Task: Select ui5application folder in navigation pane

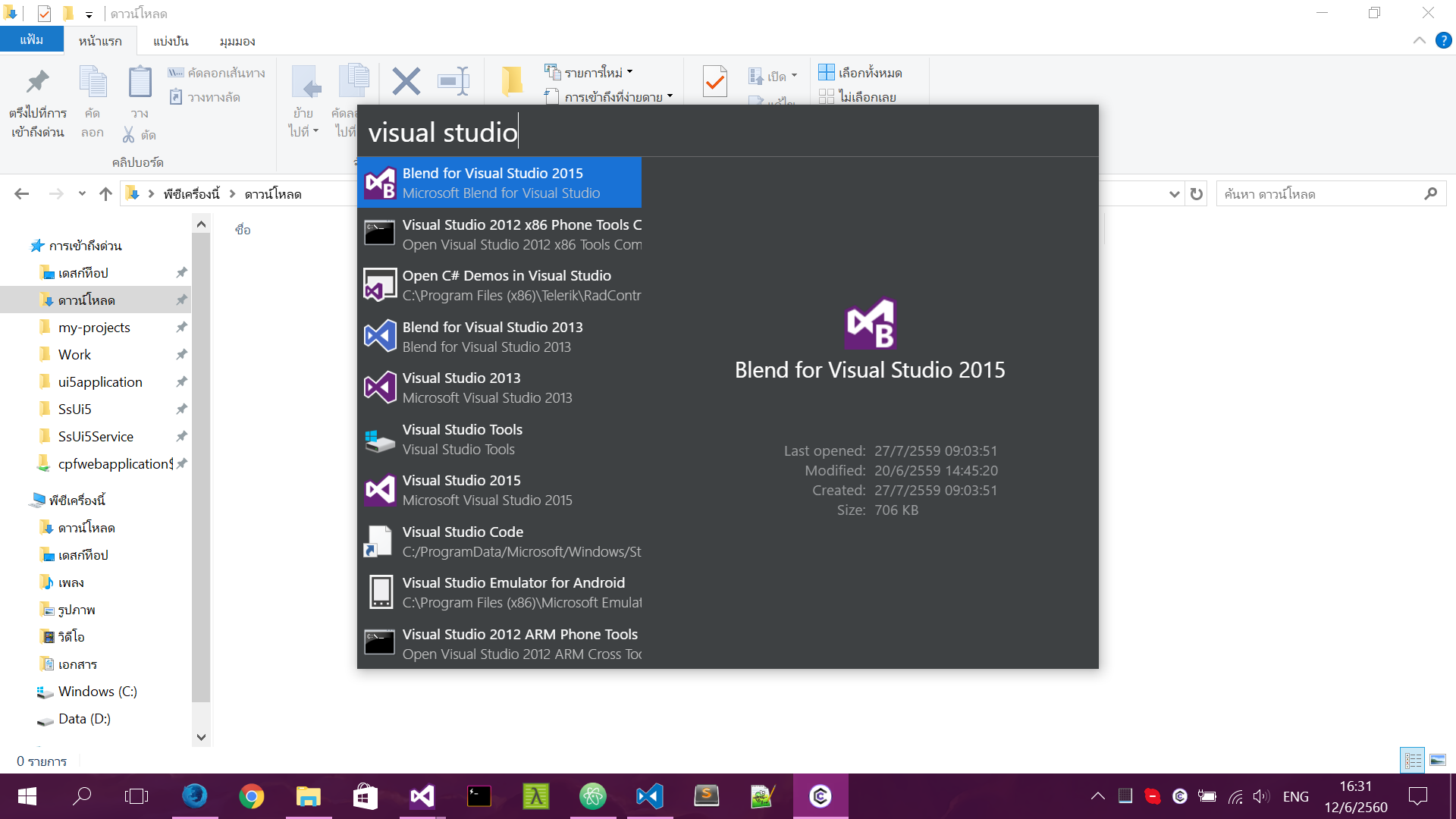Action: coord(100,382)
